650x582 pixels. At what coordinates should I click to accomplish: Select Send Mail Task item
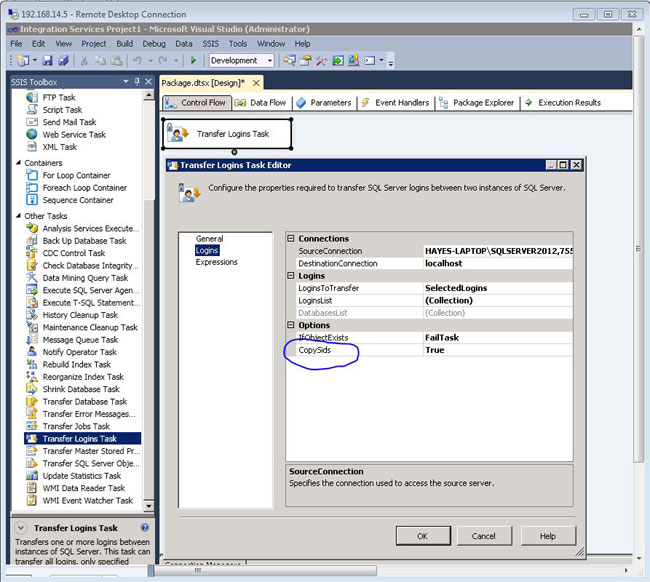[69, 122]
